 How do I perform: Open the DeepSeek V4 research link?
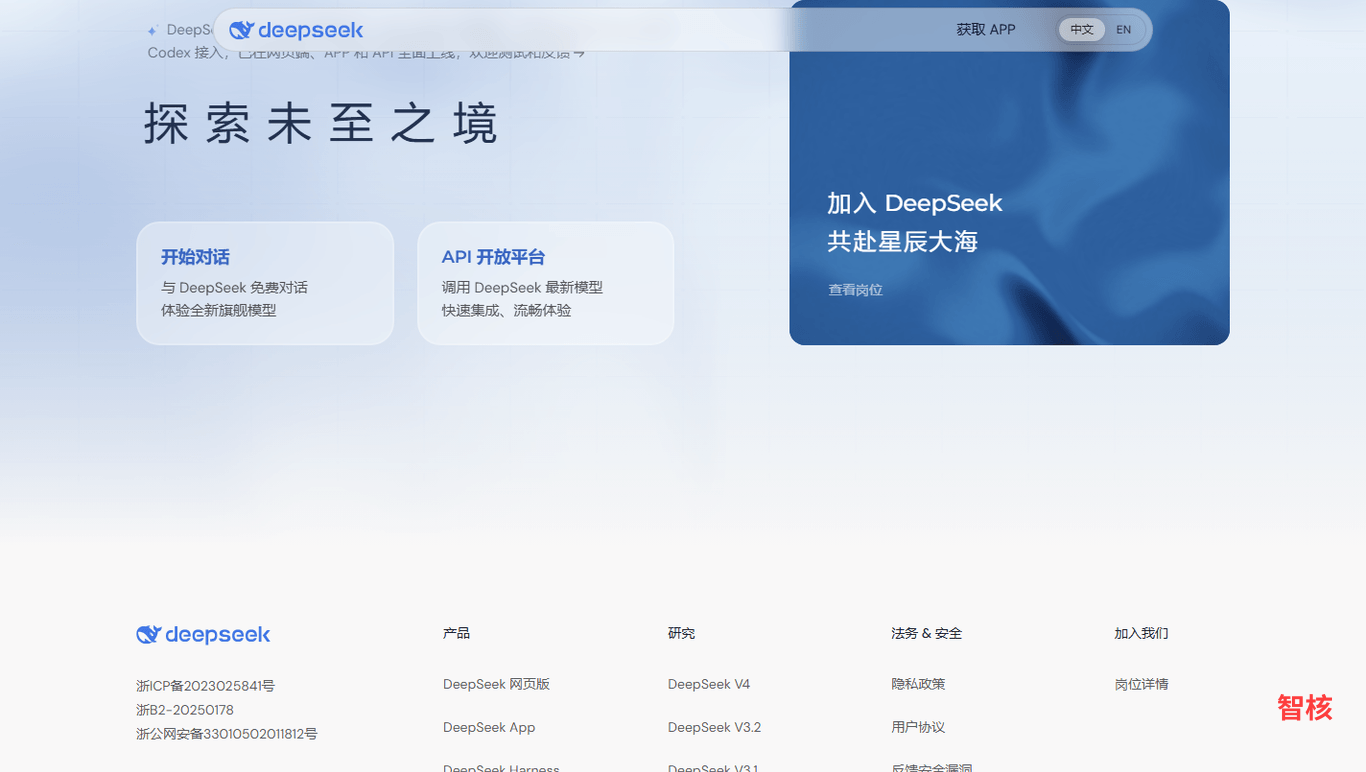(709, 684)
